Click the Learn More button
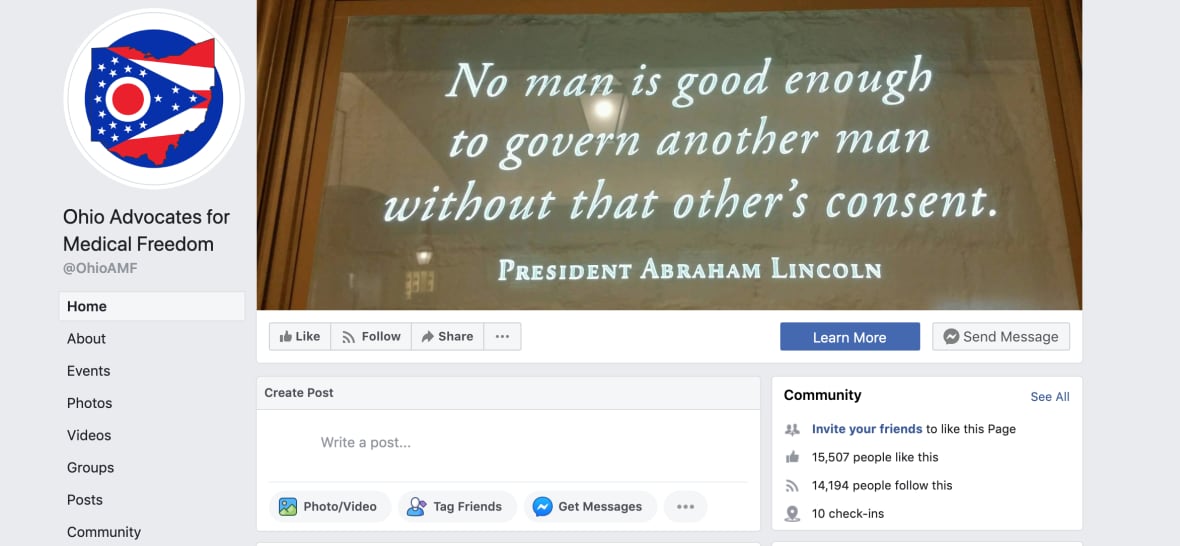 click(850, 336)
